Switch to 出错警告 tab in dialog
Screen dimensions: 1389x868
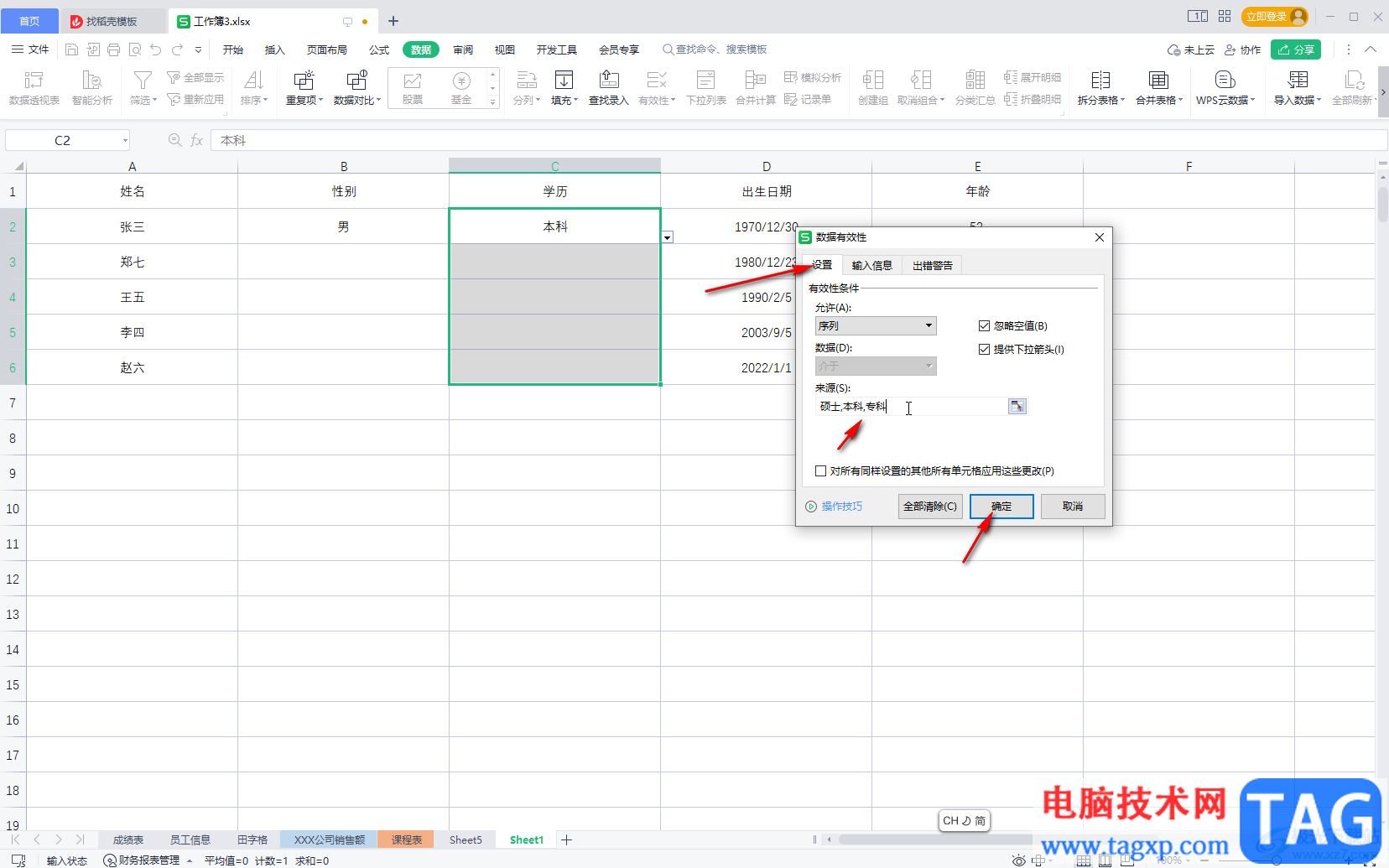coord(932,265)
